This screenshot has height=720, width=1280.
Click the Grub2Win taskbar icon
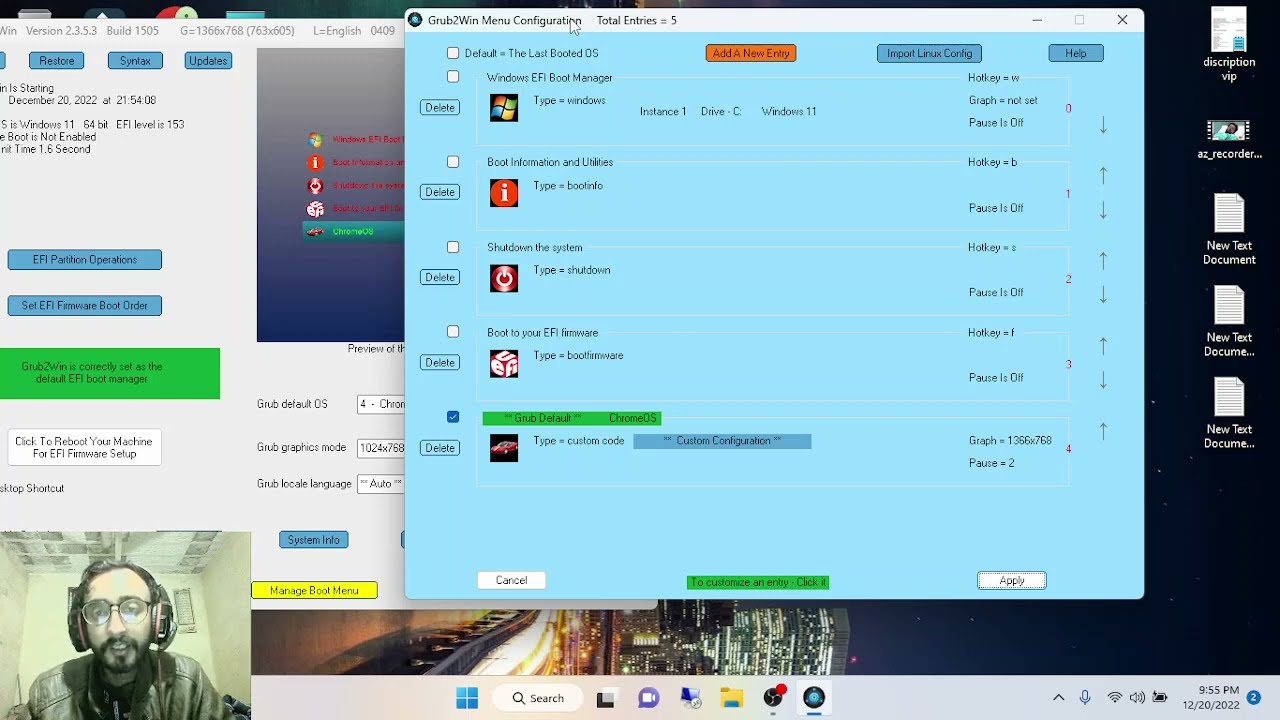pyautogui.click(x=814, y=698)
